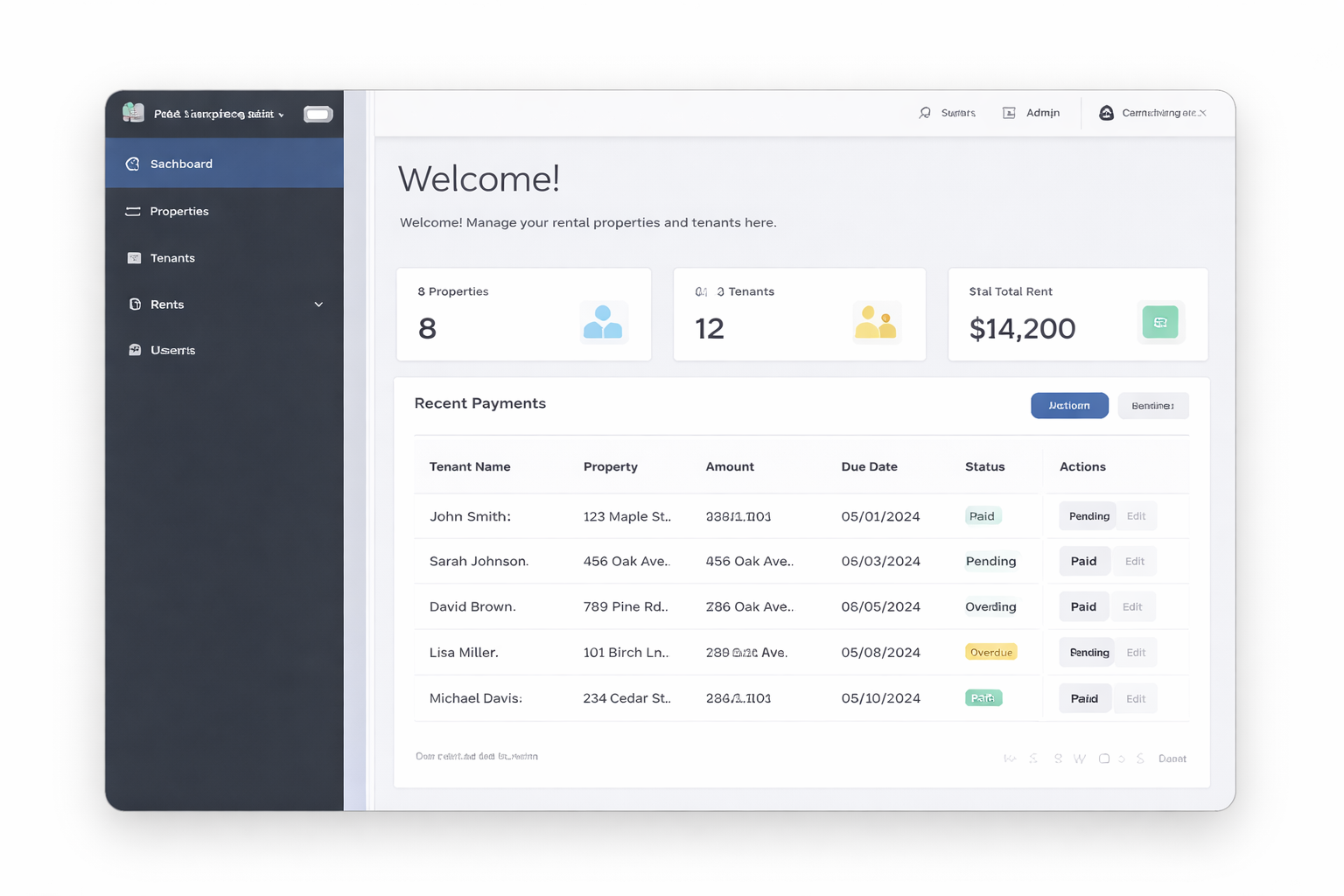Click Edit in Sarah Johnson's row

point(1135,561)
